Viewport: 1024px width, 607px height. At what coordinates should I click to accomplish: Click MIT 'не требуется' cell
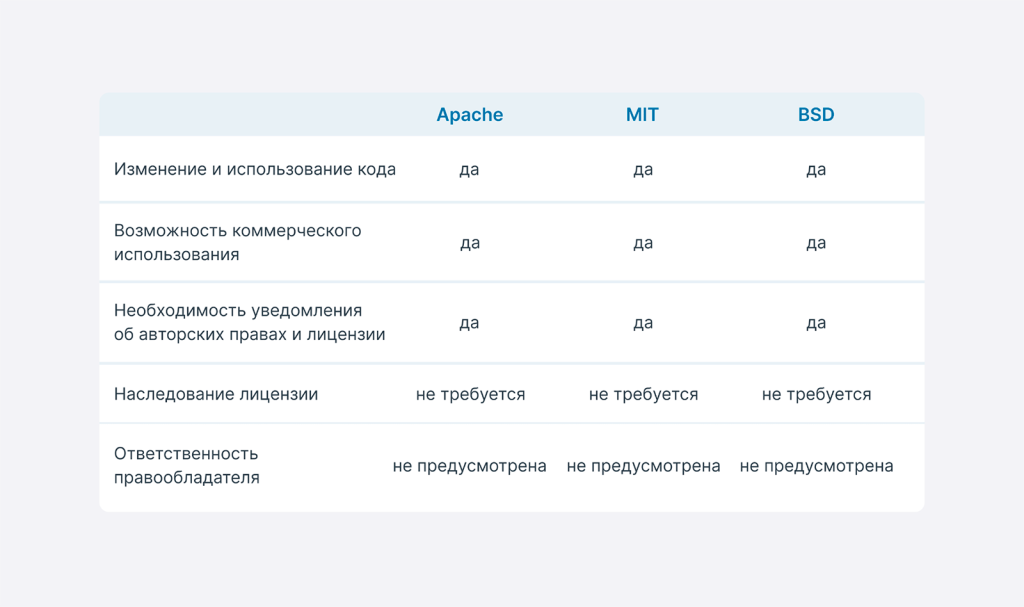point(643,394)
